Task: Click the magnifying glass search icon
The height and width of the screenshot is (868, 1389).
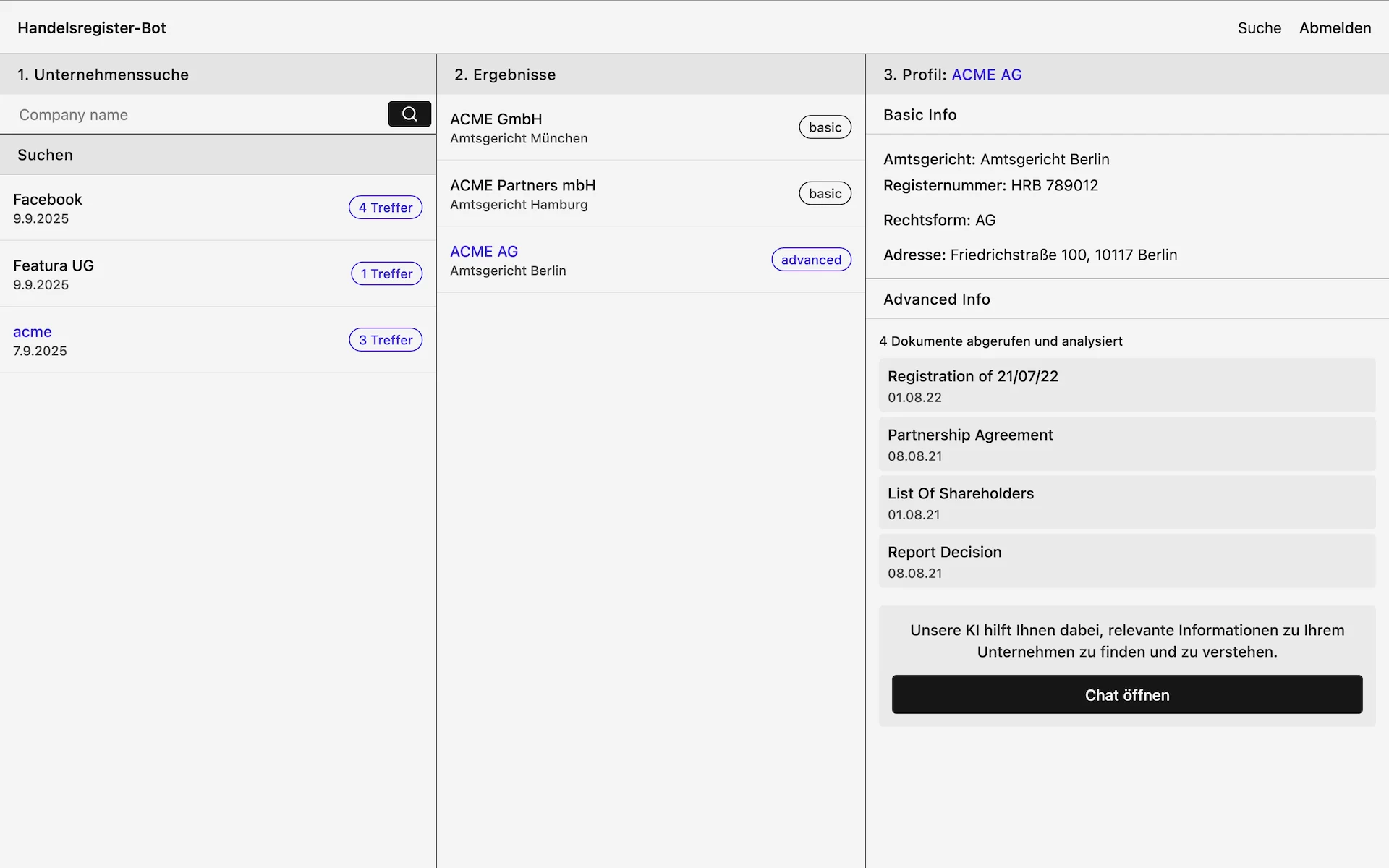Action: [x=409, y=114]
